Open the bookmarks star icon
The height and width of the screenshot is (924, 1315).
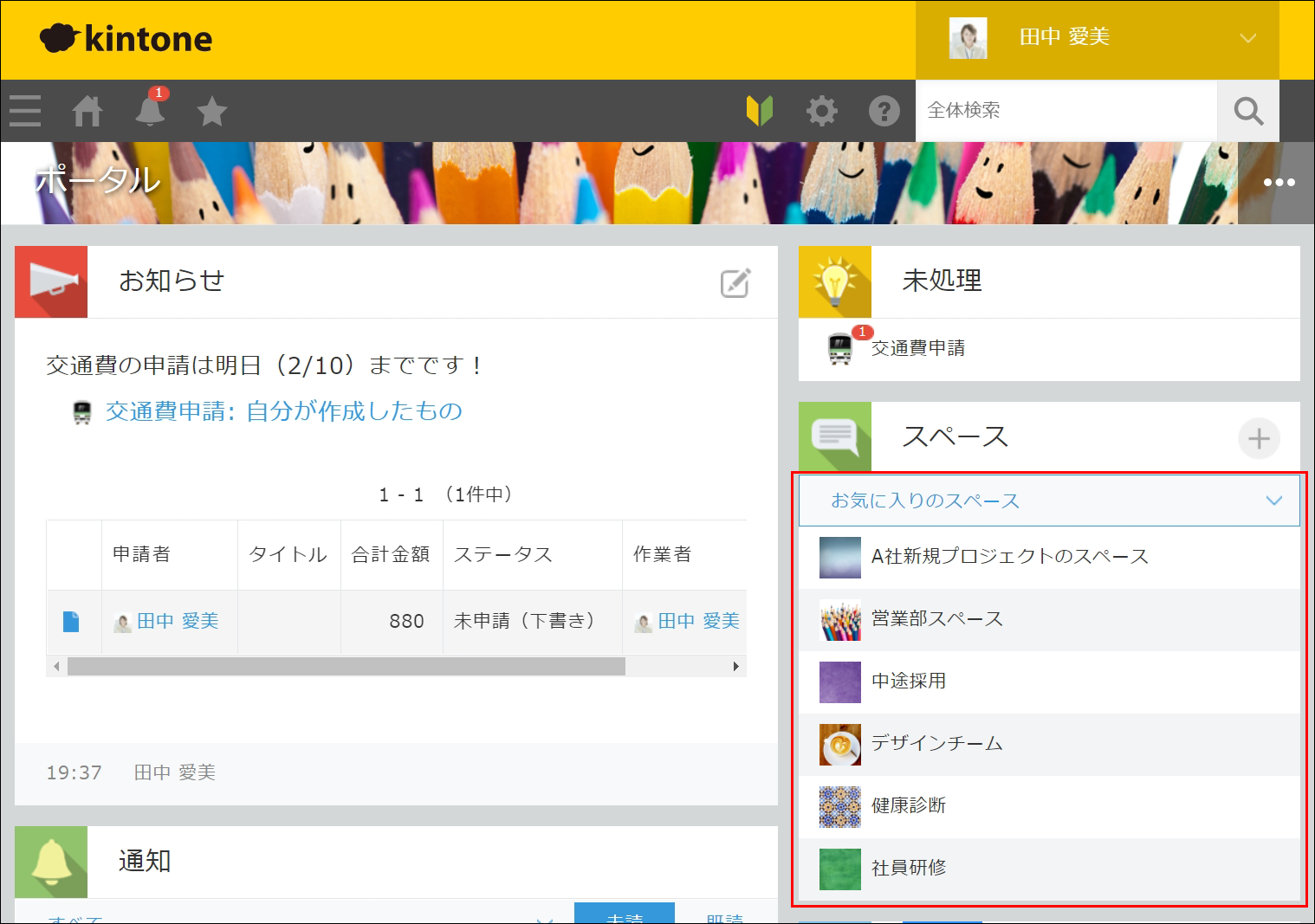click(211, 112)
